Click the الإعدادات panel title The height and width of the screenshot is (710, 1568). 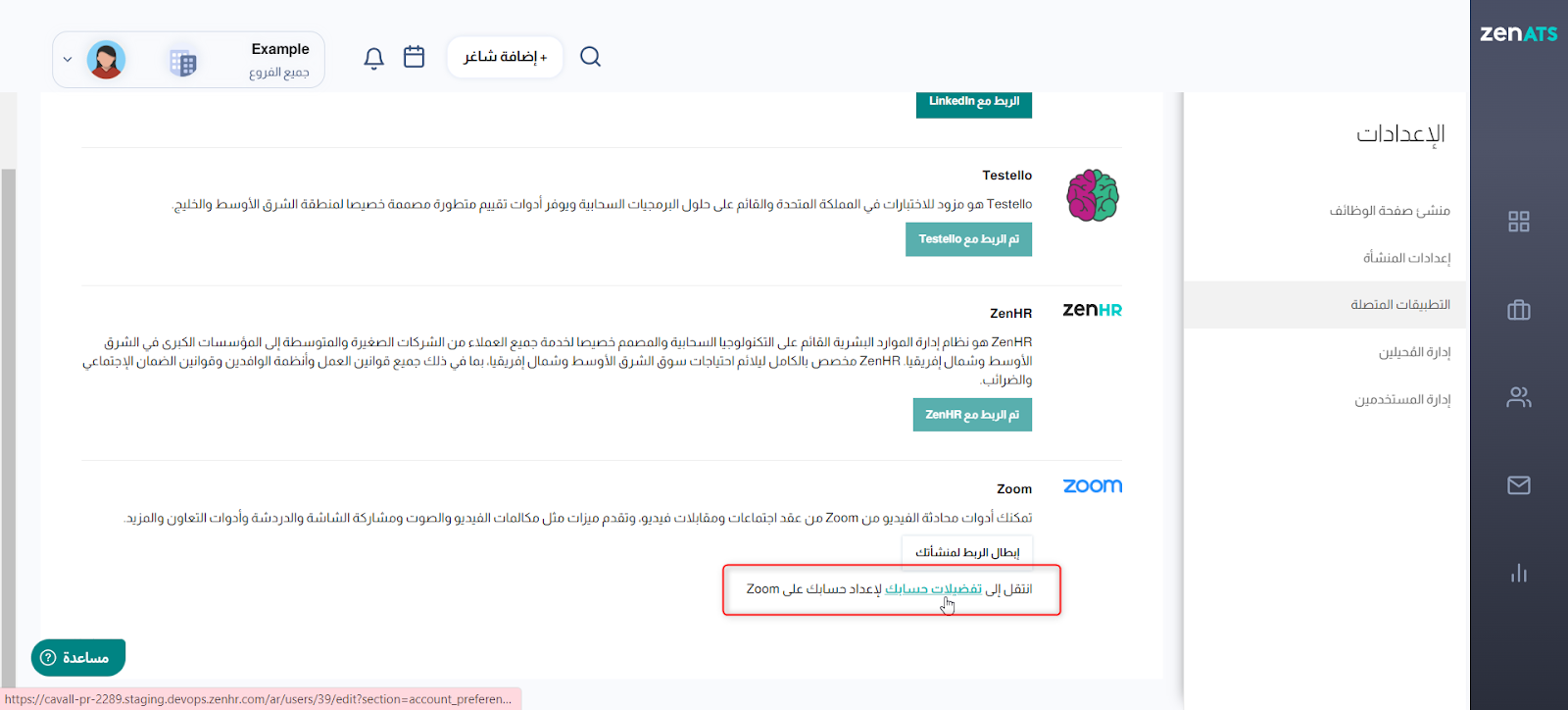1400,134
